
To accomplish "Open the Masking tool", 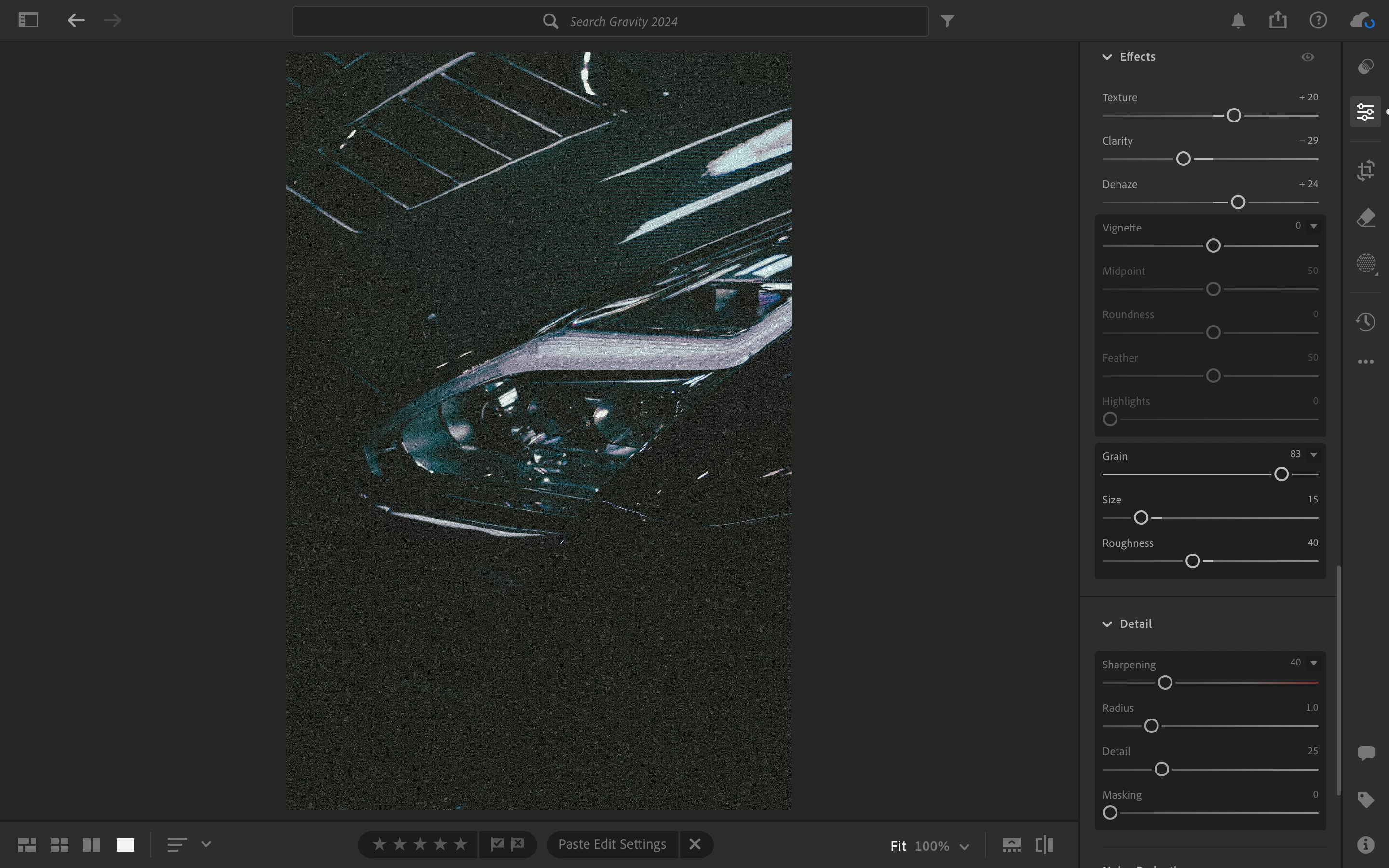I will tap(1366, 263).
